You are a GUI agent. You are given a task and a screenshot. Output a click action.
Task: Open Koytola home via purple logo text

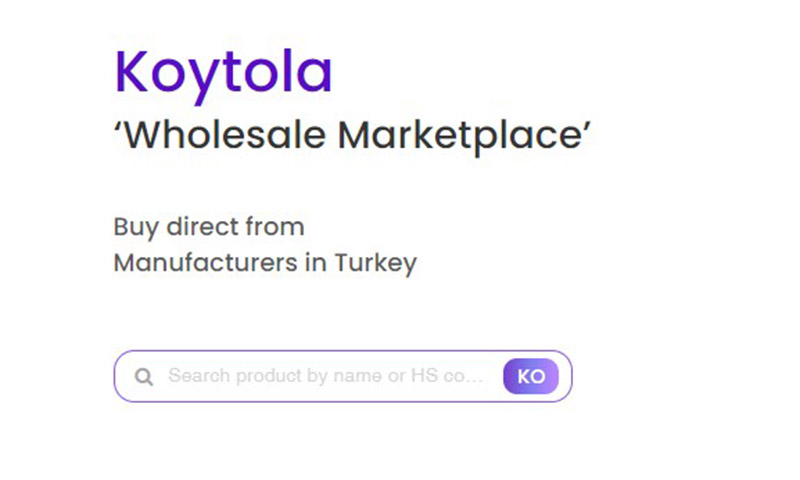(223, 73)
